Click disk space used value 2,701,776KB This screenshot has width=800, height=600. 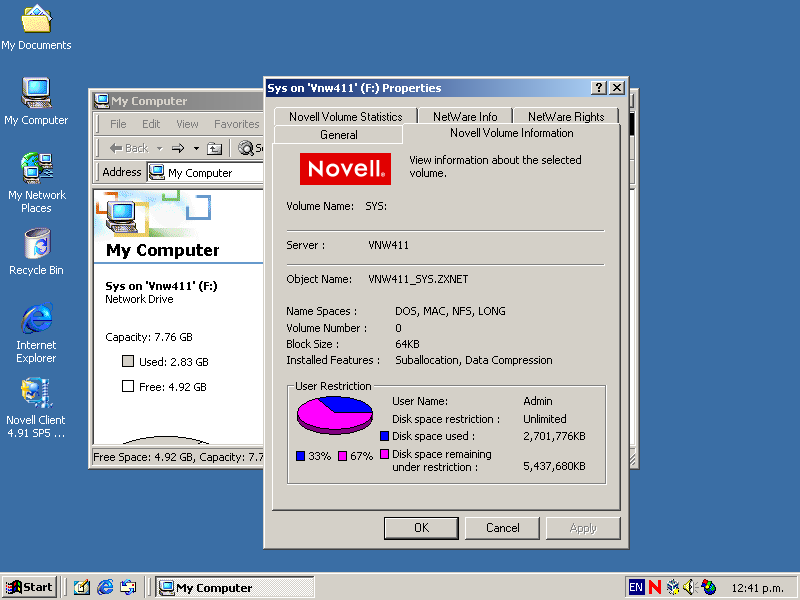[554, 436]
